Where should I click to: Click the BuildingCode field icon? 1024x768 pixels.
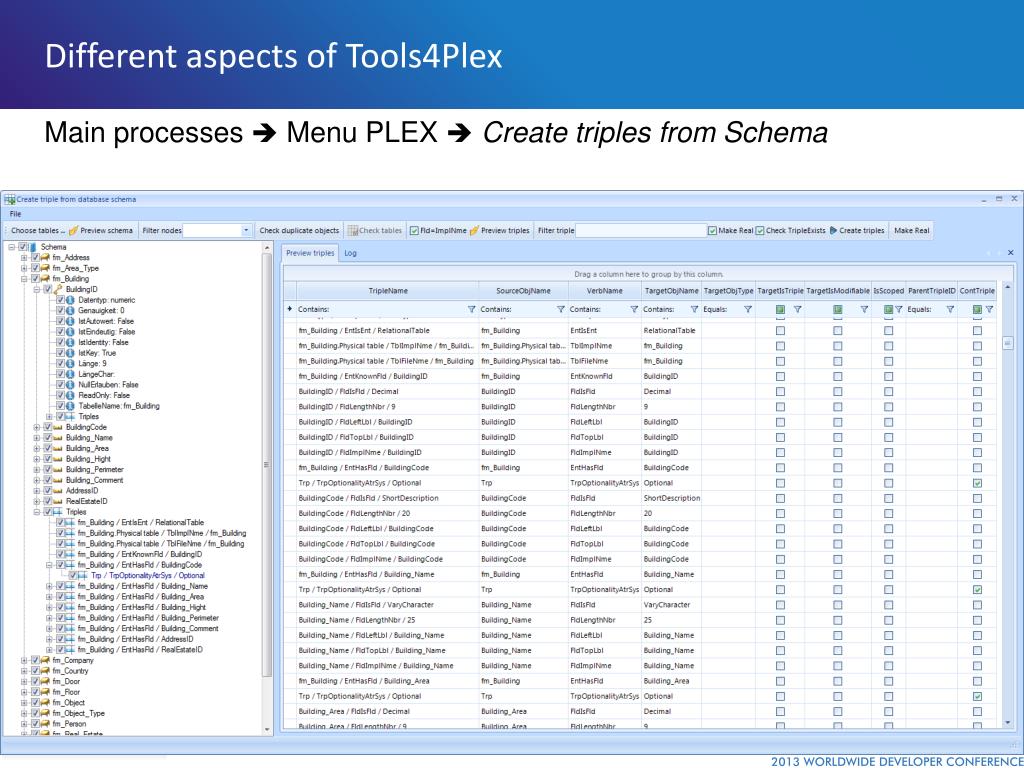pos(58,427)
